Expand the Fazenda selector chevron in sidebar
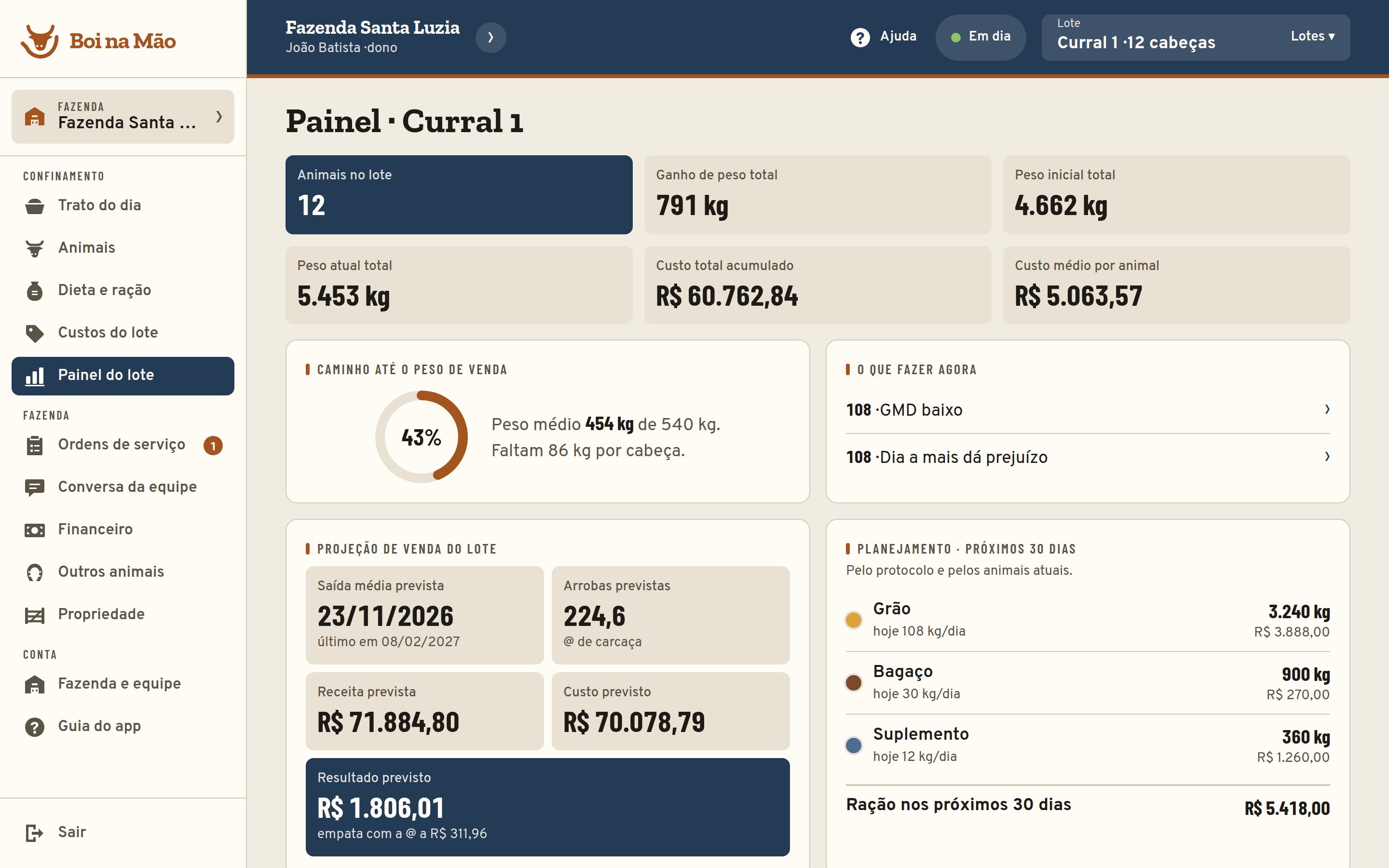This screenshot has width=1389, height=868. (218, 117)
